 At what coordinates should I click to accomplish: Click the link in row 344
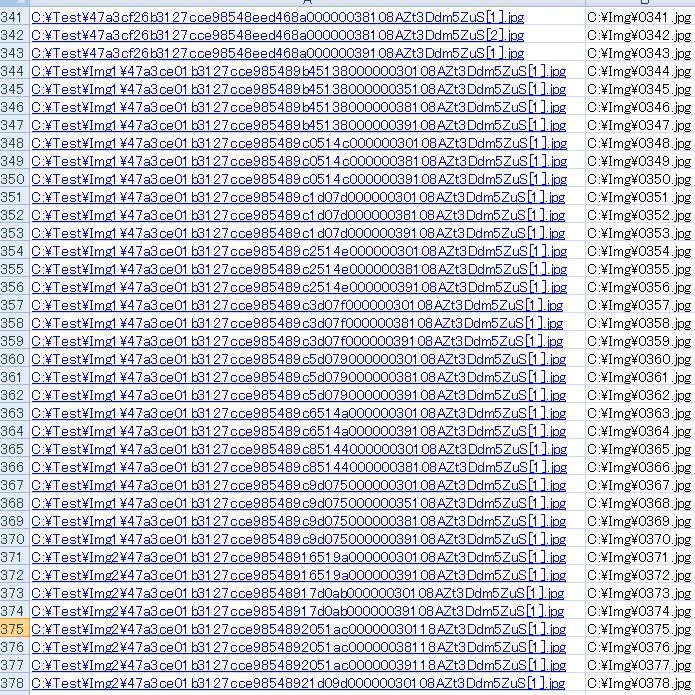click(298, 71)
